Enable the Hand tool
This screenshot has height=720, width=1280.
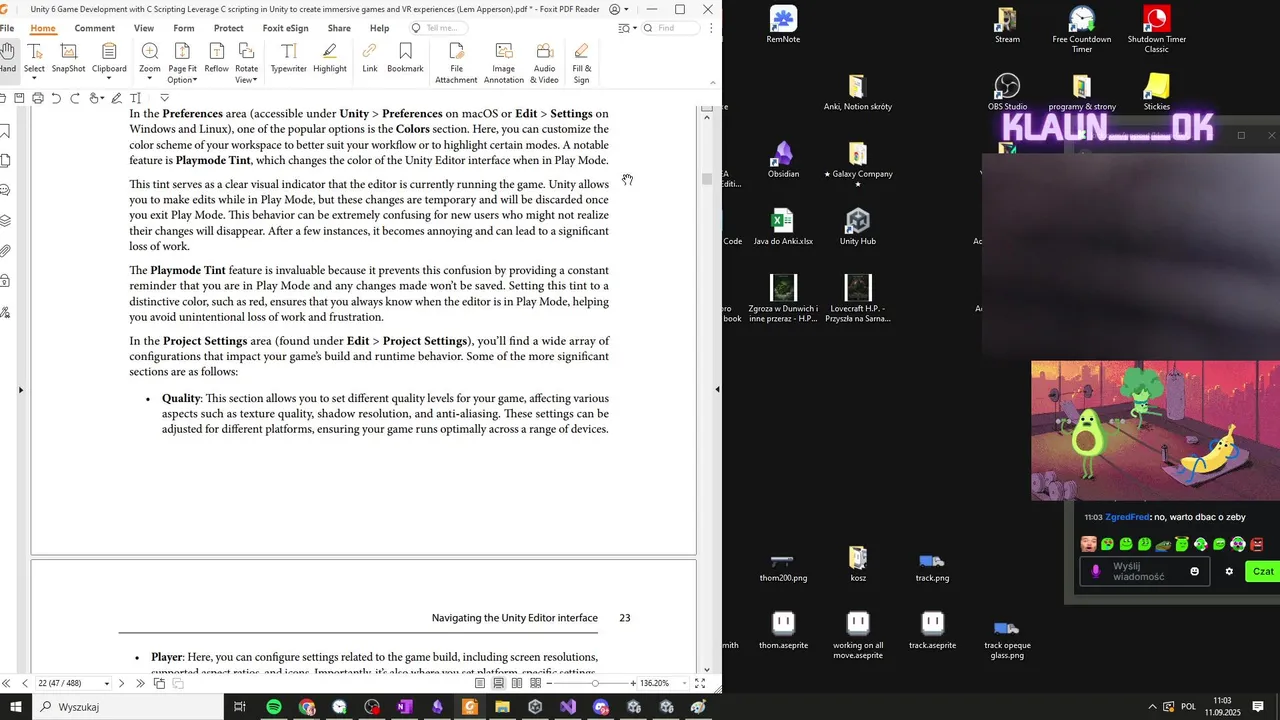pos(7,58)
